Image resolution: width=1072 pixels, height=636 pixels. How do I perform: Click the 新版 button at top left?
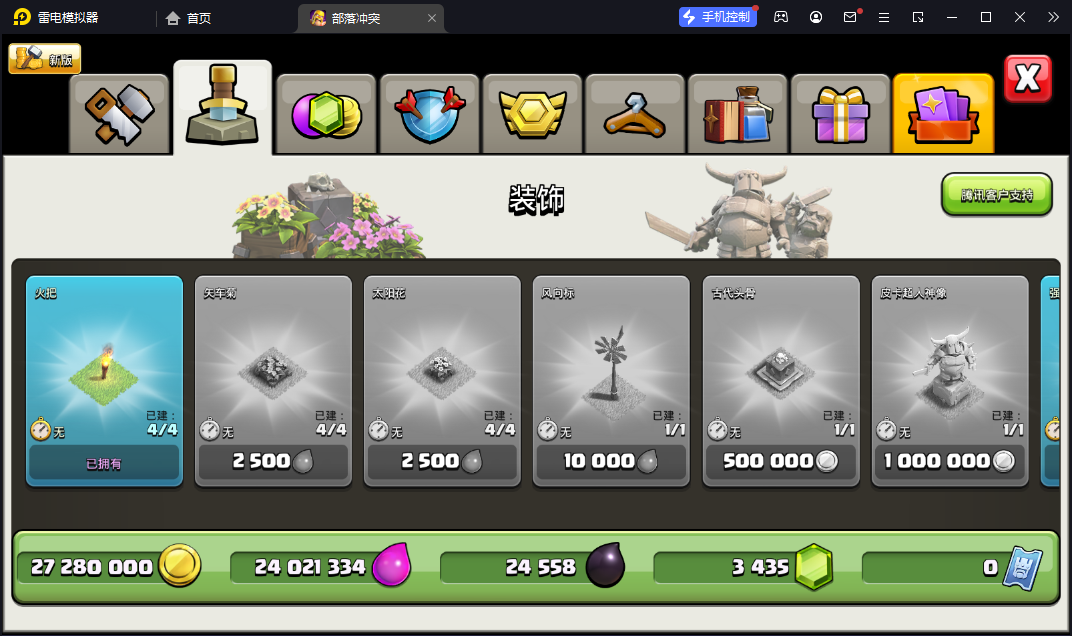point(45,59)
